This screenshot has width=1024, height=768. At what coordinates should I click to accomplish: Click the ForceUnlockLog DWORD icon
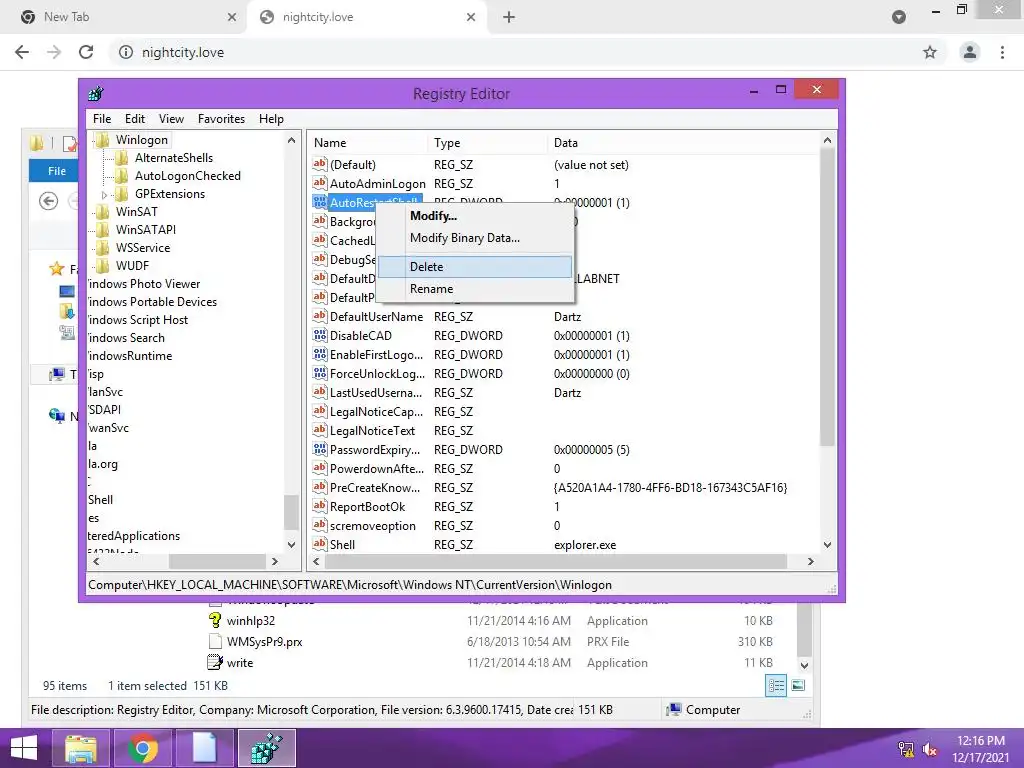(319, 374)
